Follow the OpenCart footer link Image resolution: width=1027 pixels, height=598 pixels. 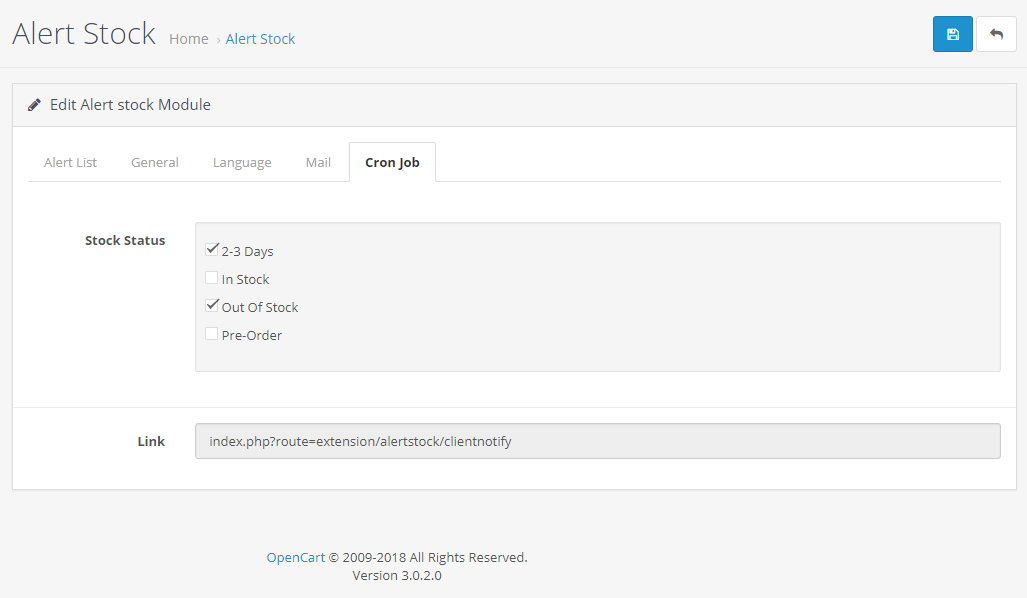[295, 557]
